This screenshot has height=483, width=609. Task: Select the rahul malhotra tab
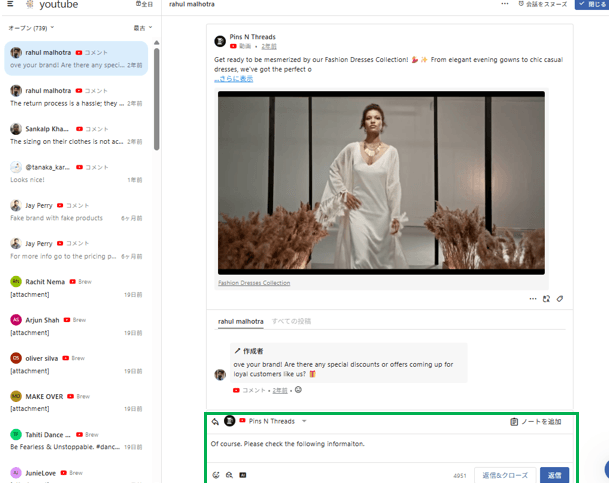click(x=241, y=321)
